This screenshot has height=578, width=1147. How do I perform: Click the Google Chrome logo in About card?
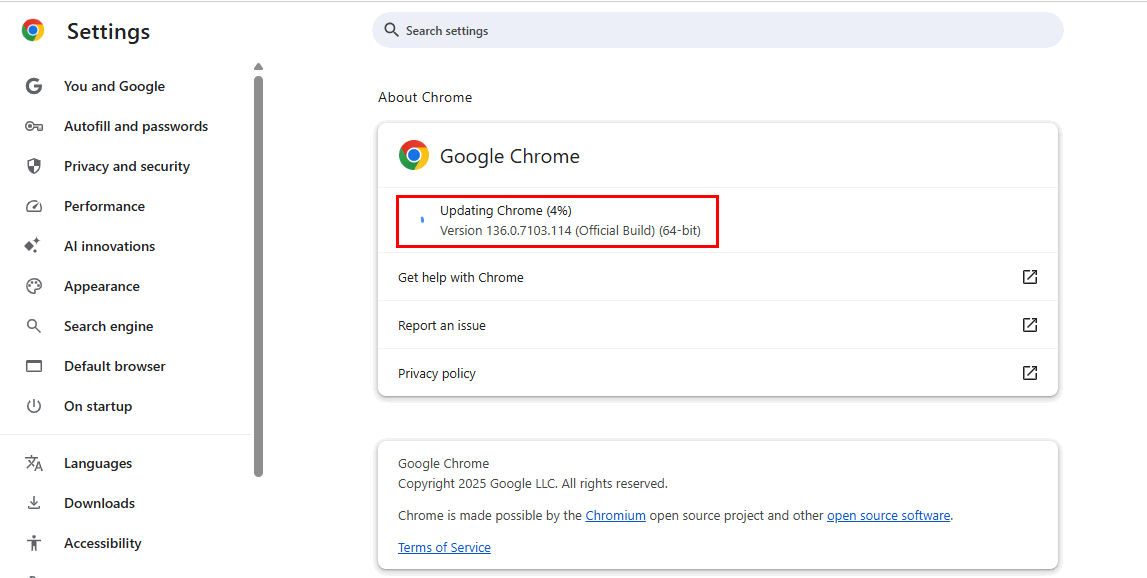pos(414,155)
